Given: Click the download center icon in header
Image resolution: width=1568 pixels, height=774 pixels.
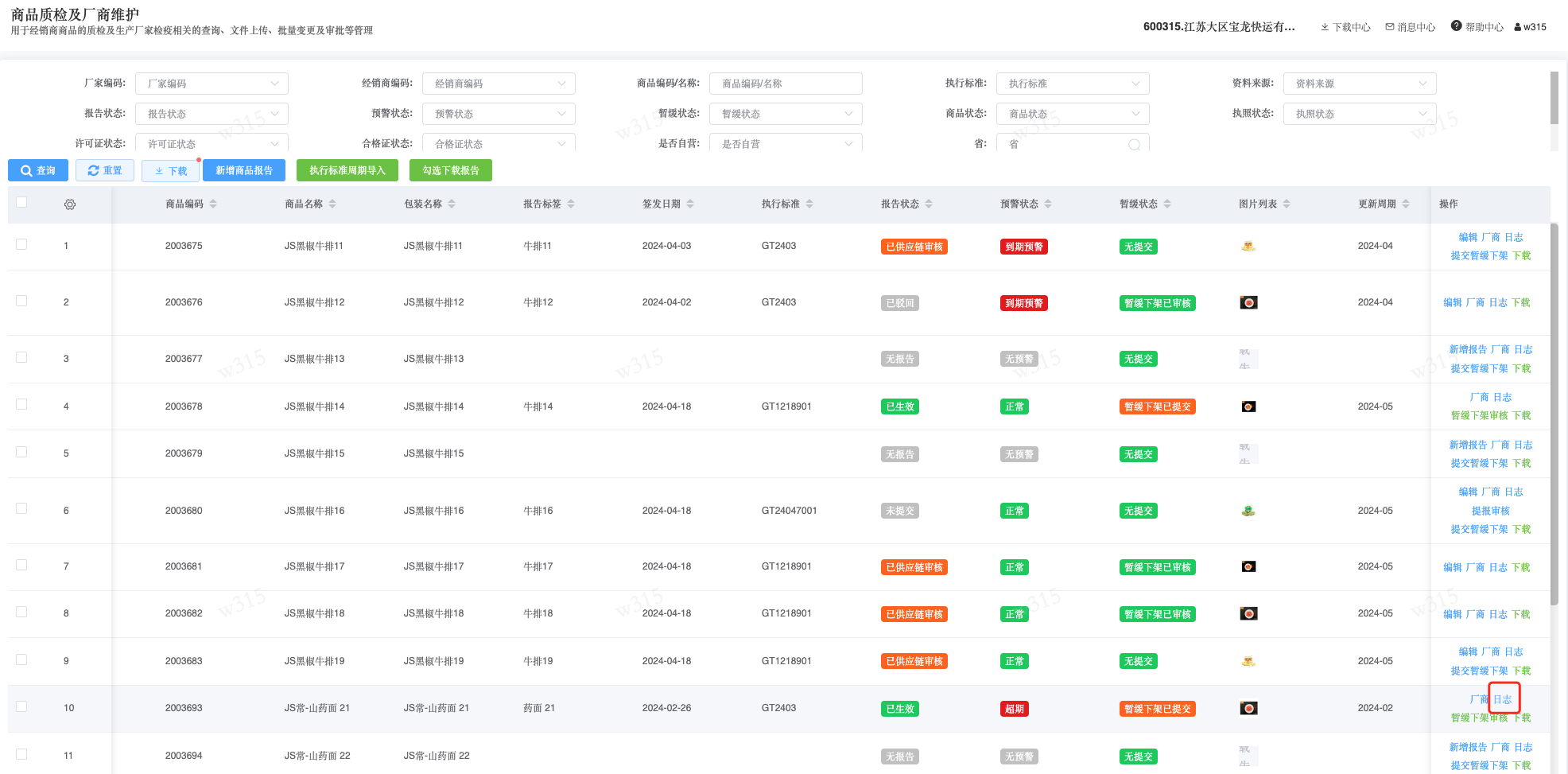Looking at the screenshot, I should (1325, 27).
